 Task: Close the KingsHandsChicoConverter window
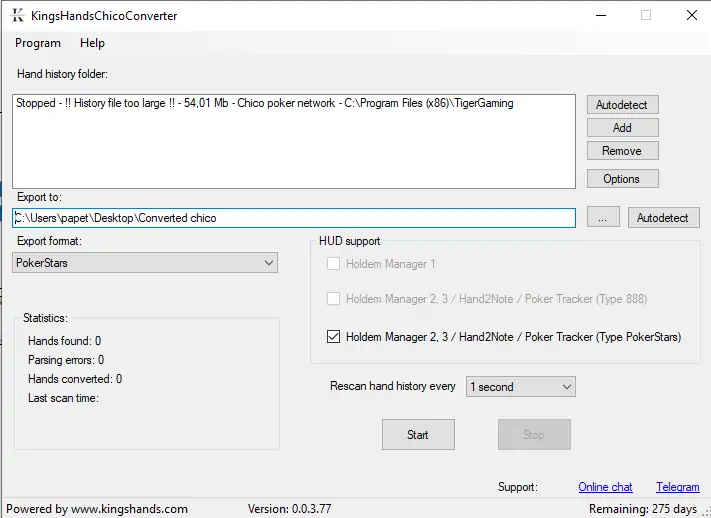coord(691,15)
